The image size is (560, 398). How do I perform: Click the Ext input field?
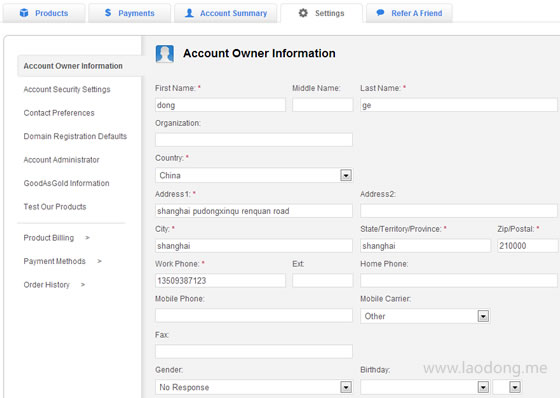pos(322,281)
